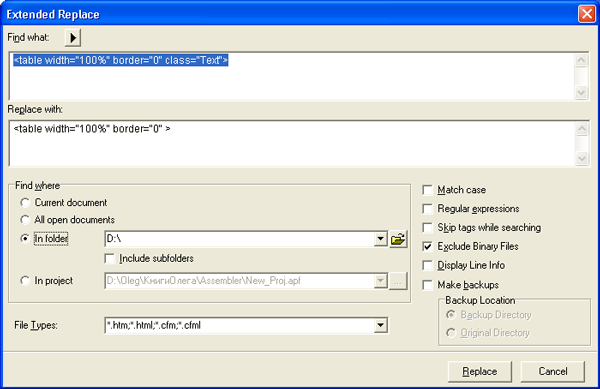Image resolution: width=600 pixels, height=389 pixels.
Task: Open the File Types dropdown arrow
Action: (380, 326)
